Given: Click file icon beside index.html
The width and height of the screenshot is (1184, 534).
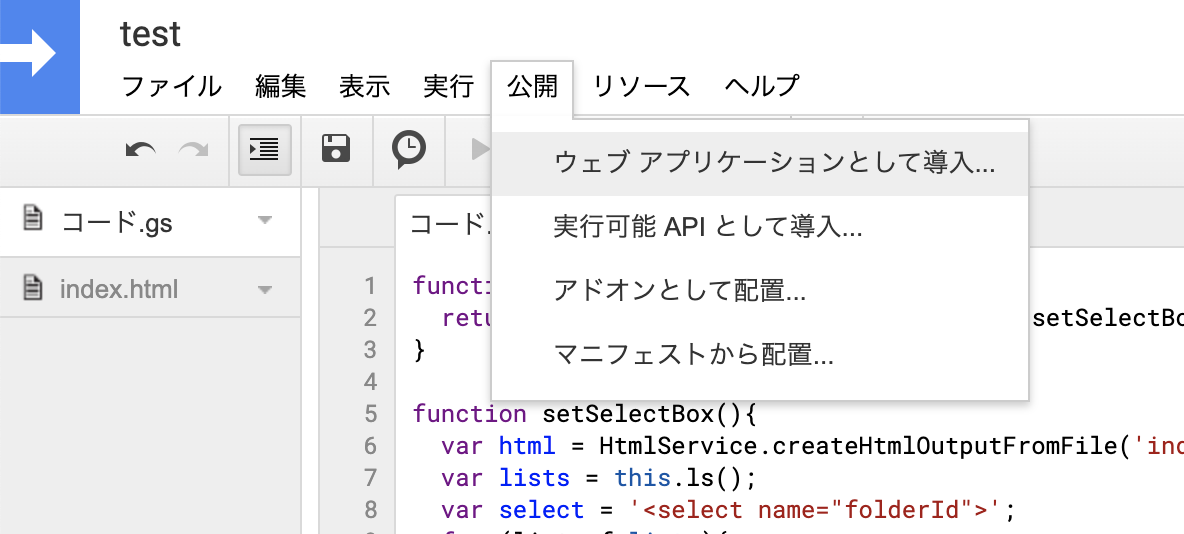Looking at the screenshot, I should point(32,289).
